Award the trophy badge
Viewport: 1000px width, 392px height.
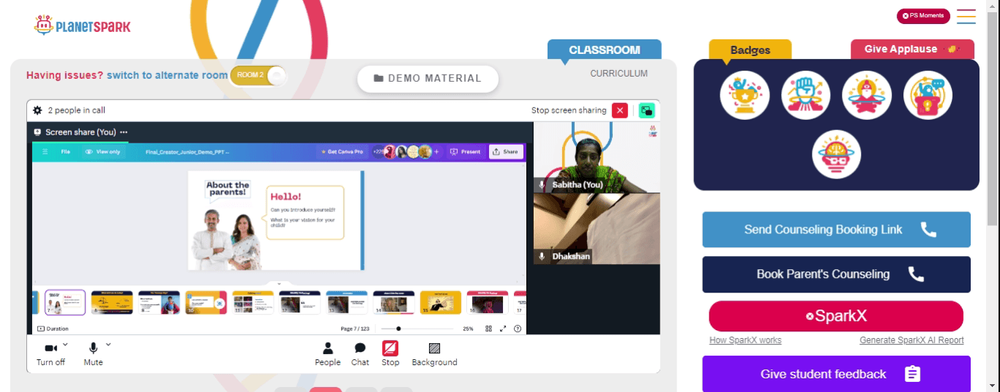point(745,95)
